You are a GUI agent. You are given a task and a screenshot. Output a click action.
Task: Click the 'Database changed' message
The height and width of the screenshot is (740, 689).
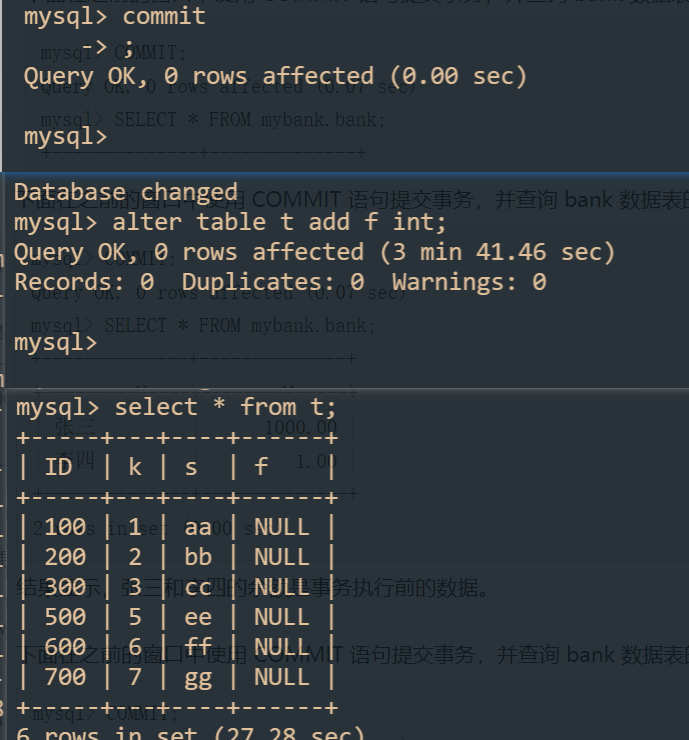pyautogui.click(x=125, y=192)
